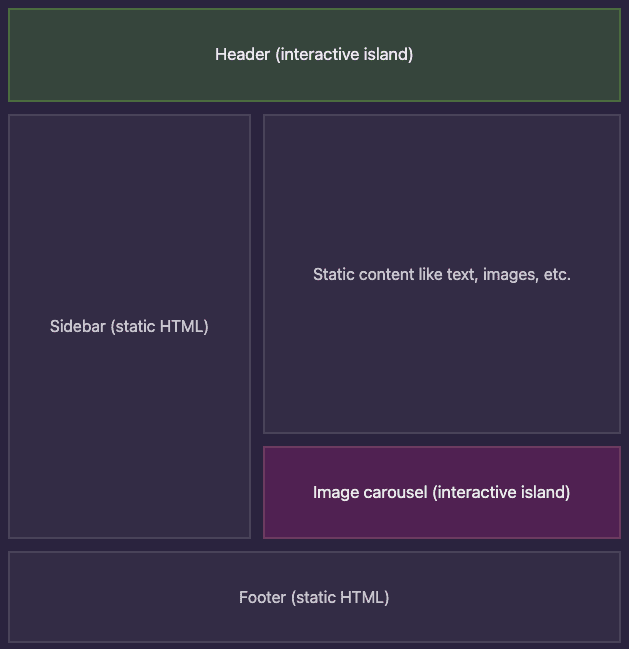Click the Footer static HTML block
The width and height of the screenshot is (629, 649).
tap(314, 597)
